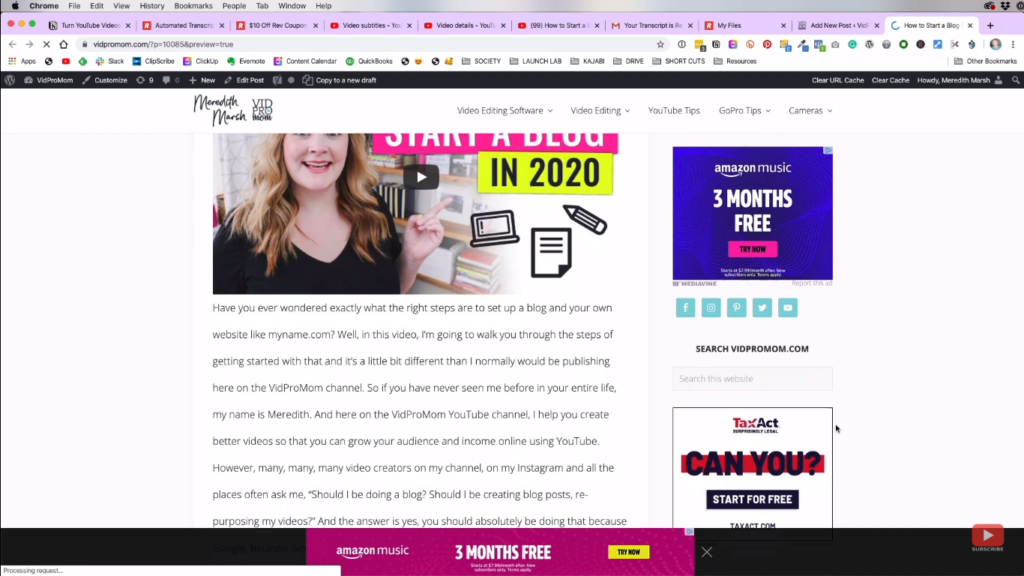Image resolution: width=1024 pixels, height=576 pixels.
Task: Click TRY NOW on Amazon Music sidebar ad
Action: (752, 249)
